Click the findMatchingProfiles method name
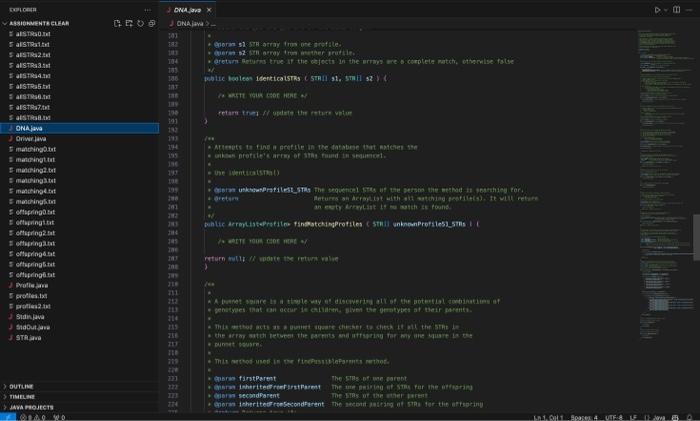The width and height of the screenshot is (700, 421). point(328,224)
